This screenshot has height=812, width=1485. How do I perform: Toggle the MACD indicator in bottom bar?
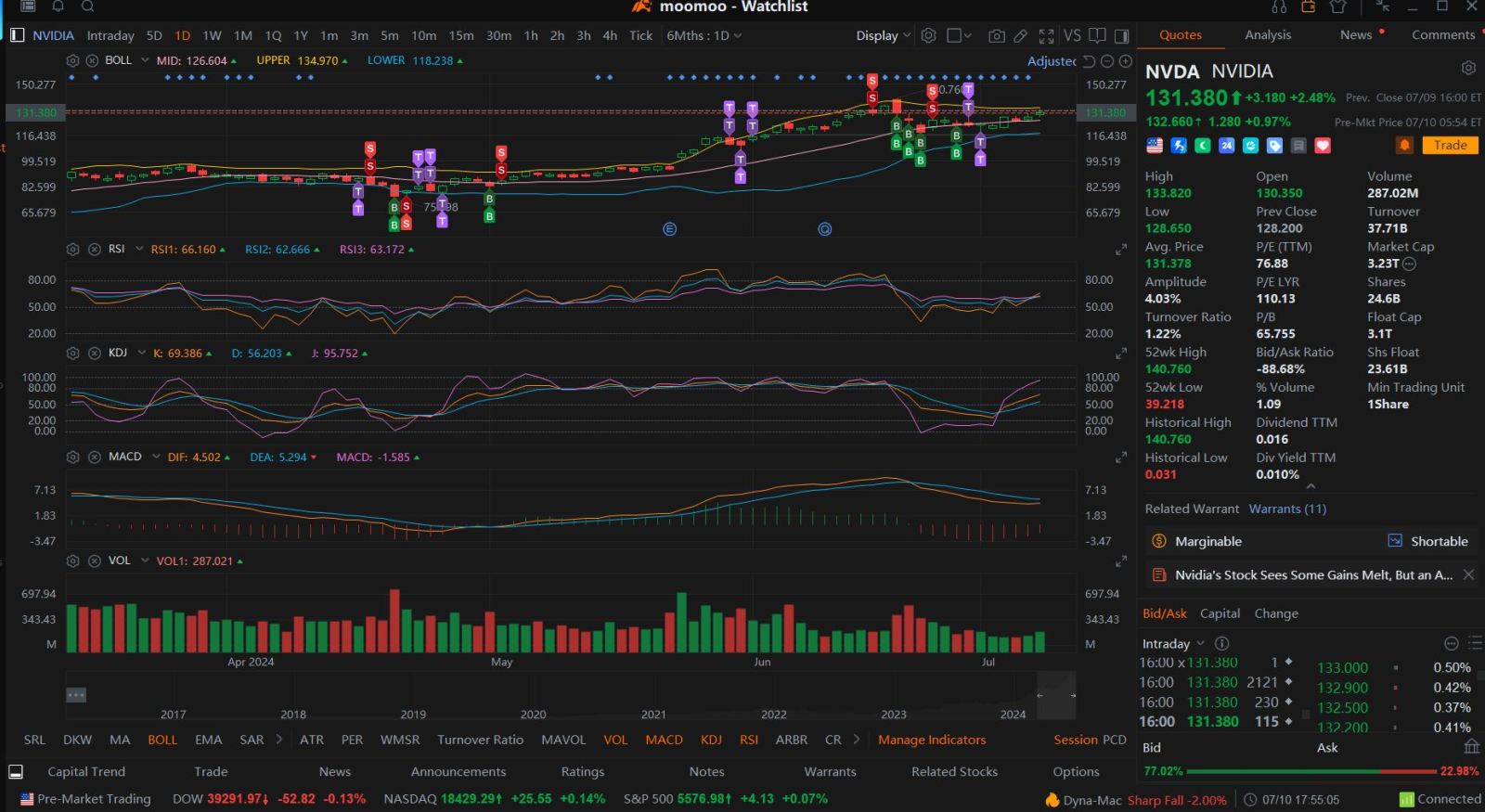[664, 740]
